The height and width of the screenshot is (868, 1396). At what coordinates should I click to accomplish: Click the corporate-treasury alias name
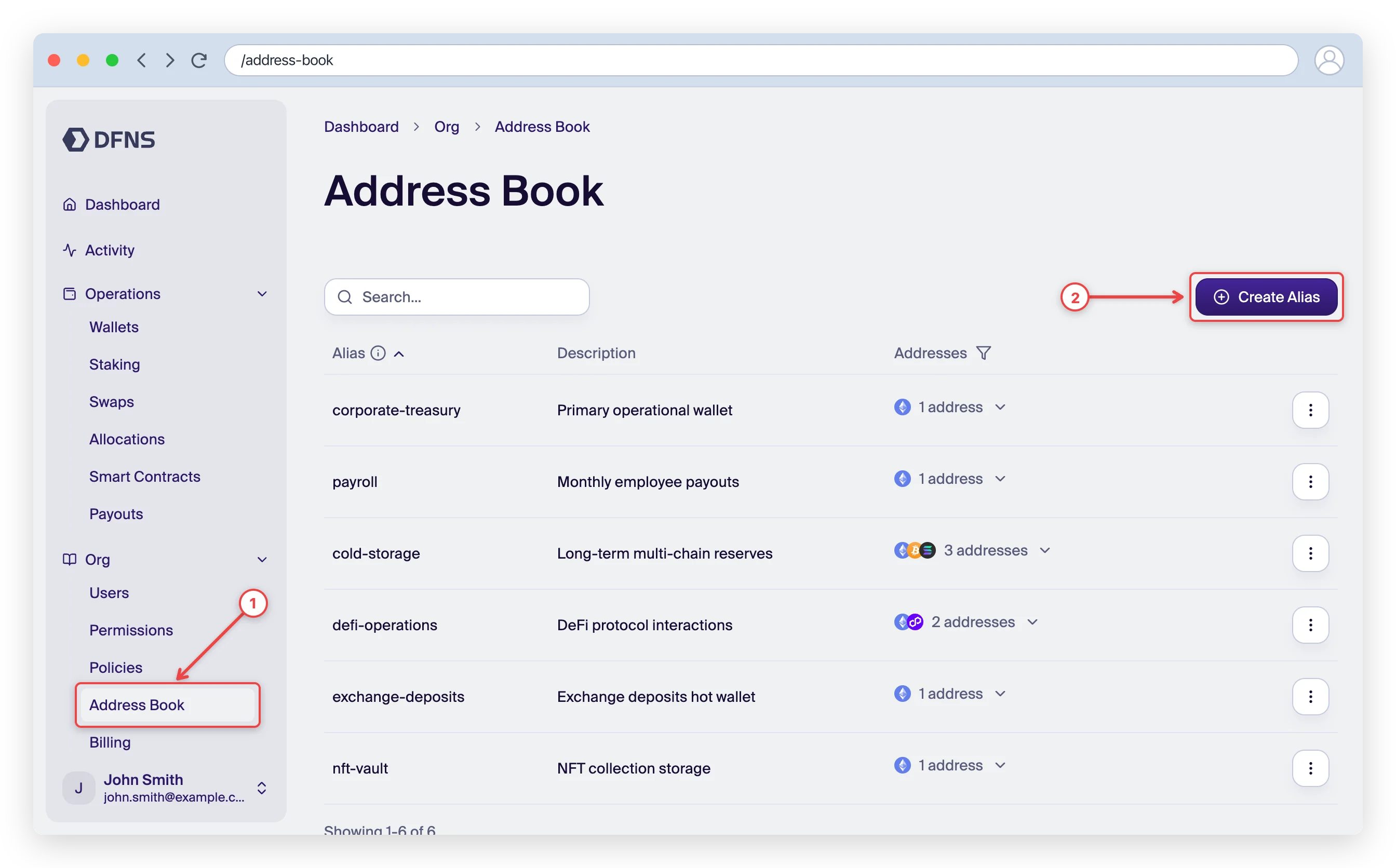coord(396,410)
